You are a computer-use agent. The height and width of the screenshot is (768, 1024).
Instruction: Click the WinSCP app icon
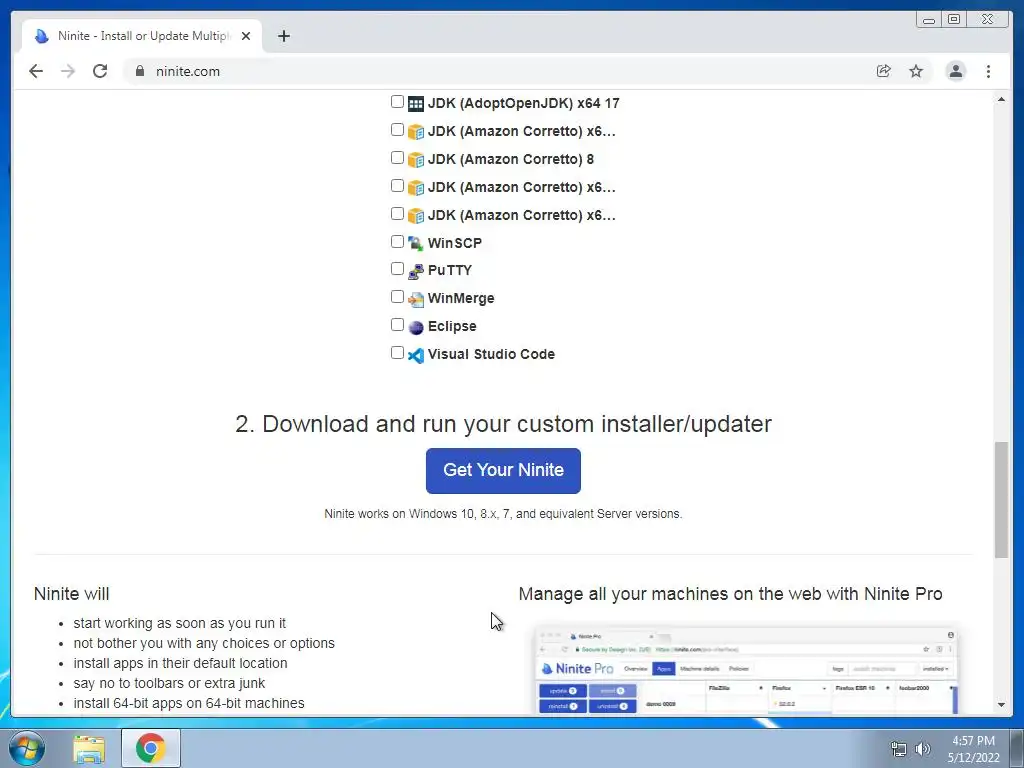(416, 244)
